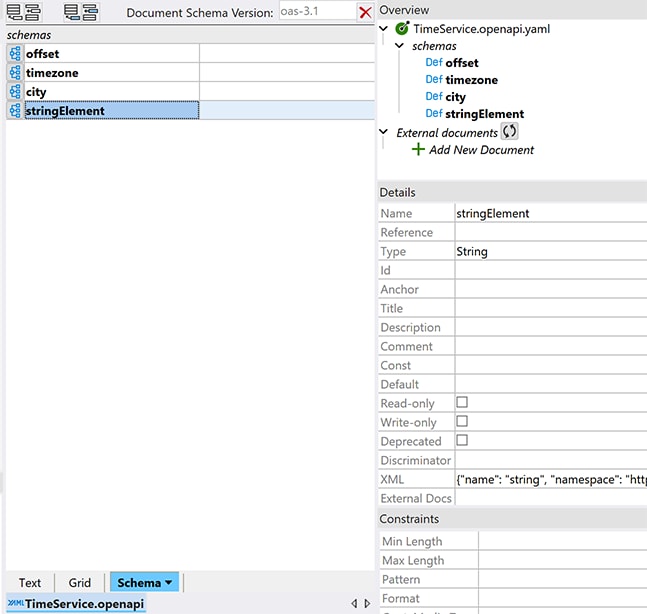Click the green check icon of TimeService.openapi.yaml
This screenshot has height=614, width=647.
pyautogui.click(x=402, y=28)
